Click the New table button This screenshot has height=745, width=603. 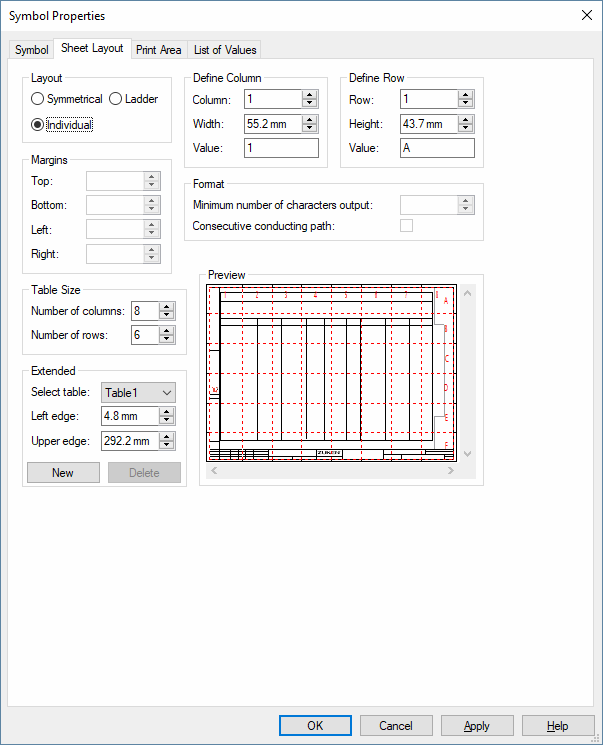63,473
